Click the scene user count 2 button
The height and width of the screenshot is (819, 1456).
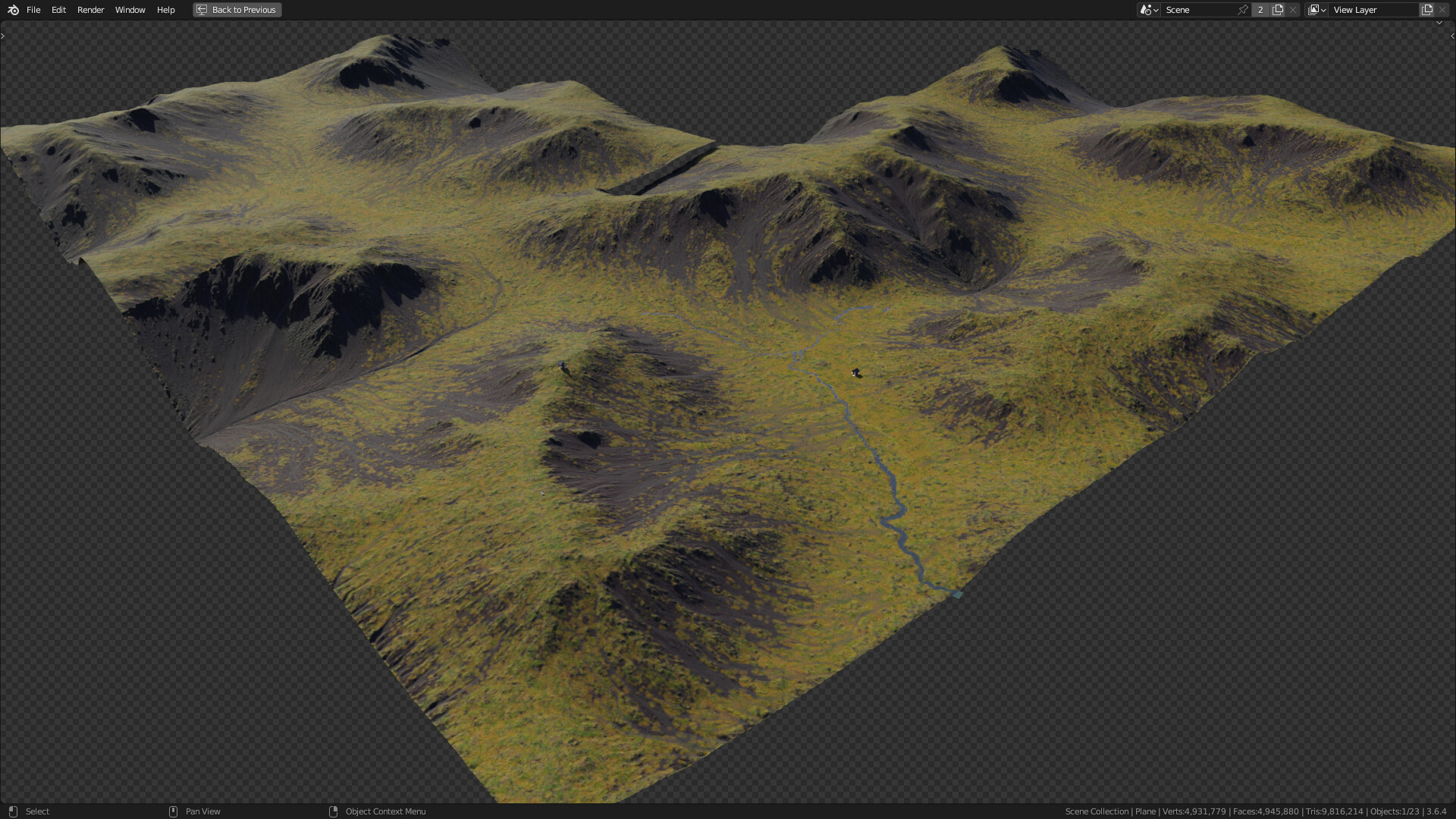pyautogui.click(x=1260, y=10)
